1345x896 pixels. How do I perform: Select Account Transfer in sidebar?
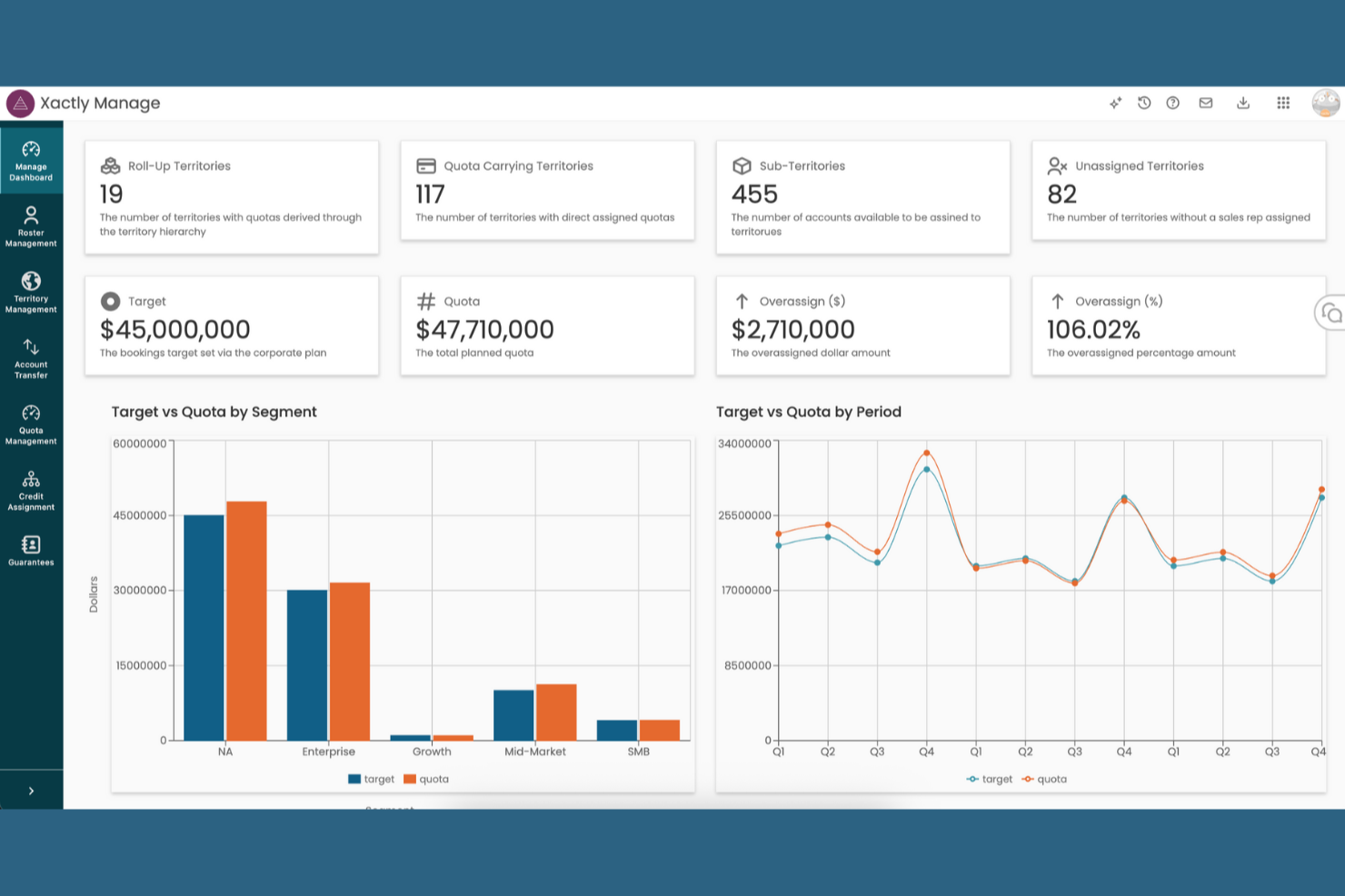click(x=31, y=358)
